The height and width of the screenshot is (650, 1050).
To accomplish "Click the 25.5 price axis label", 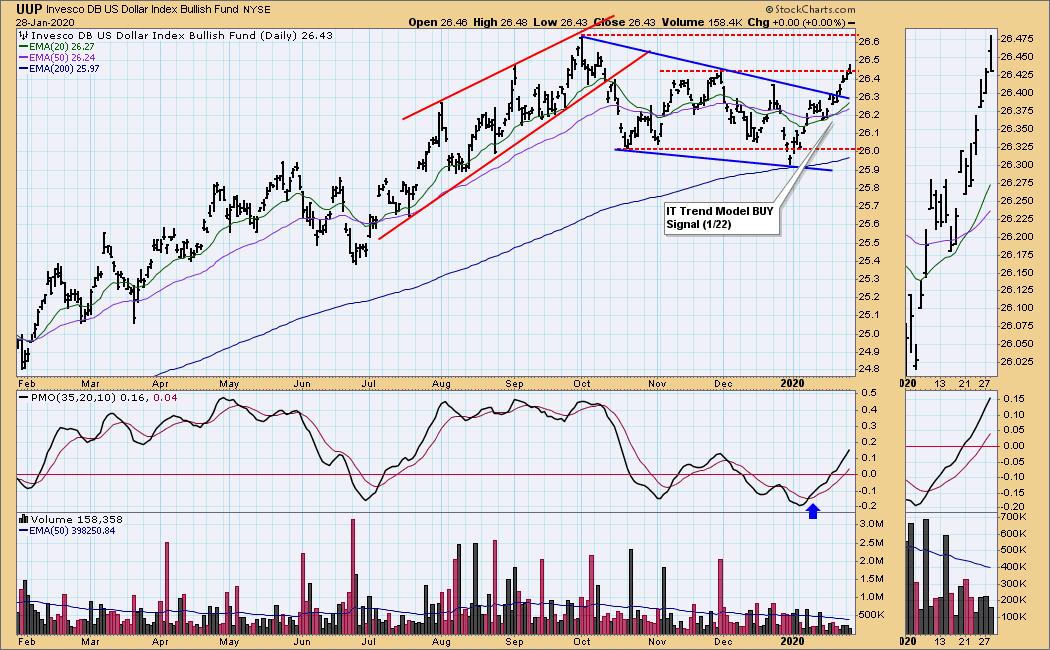I will click(869, 242).
